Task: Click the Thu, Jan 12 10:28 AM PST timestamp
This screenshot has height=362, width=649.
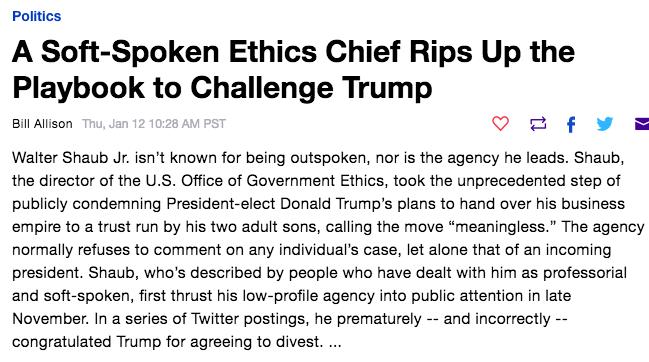Action: point(154,124)
